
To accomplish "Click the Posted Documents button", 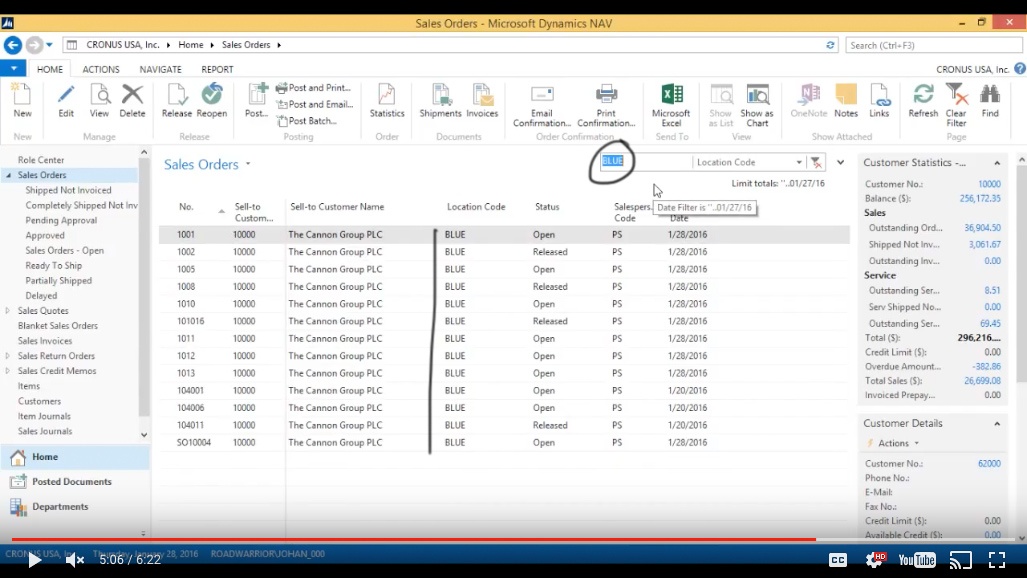I will 75,482.
